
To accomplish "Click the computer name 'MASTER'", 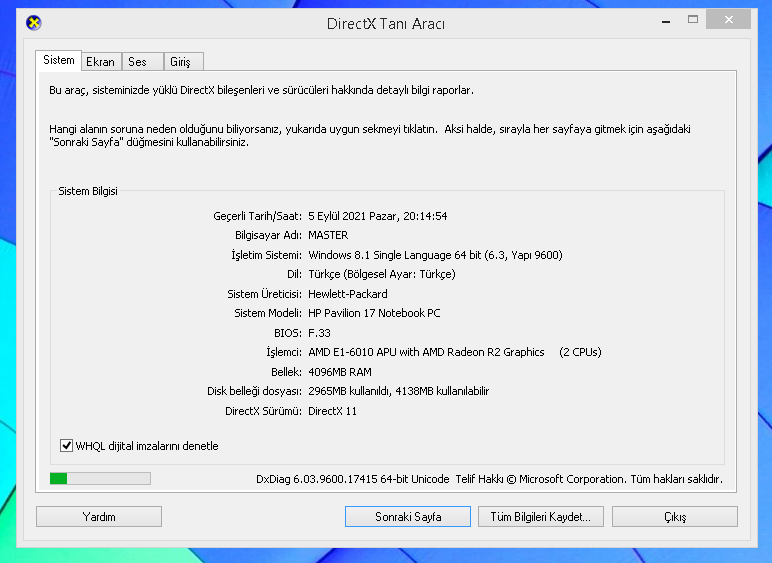I will pyautogui.click(x=328, y=235).
